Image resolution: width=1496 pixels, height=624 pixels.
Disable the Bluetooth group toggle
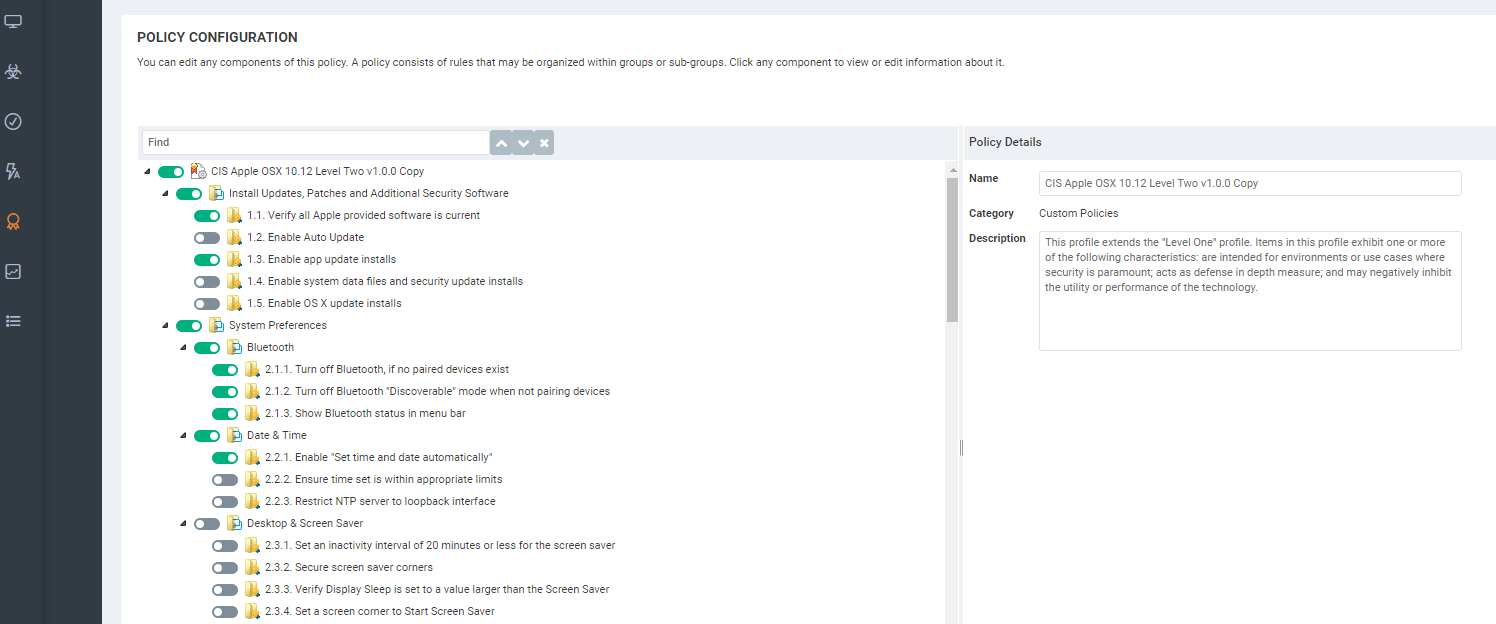[207, 348]
